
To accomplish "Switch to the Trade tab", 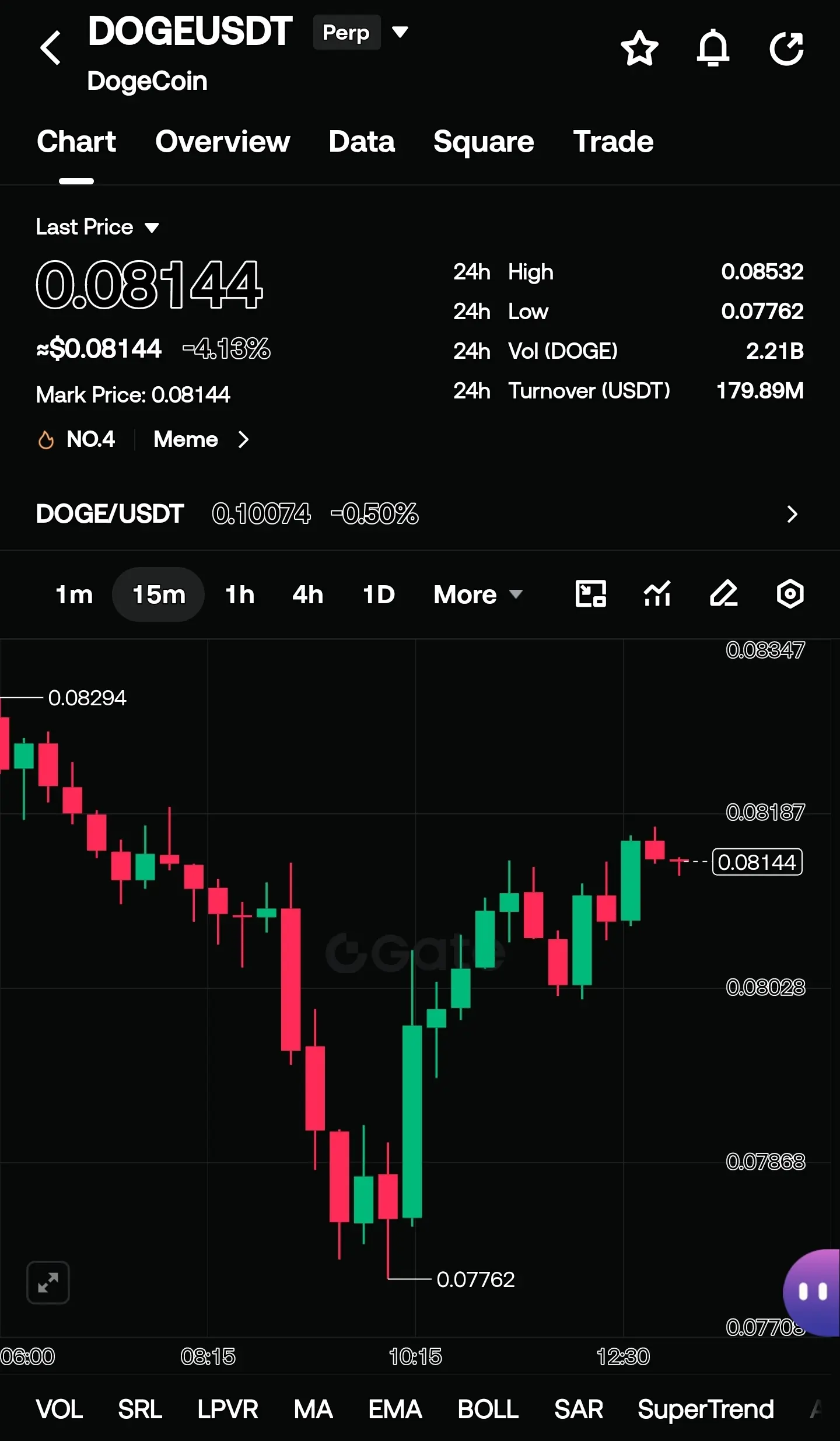I will 613,141.
